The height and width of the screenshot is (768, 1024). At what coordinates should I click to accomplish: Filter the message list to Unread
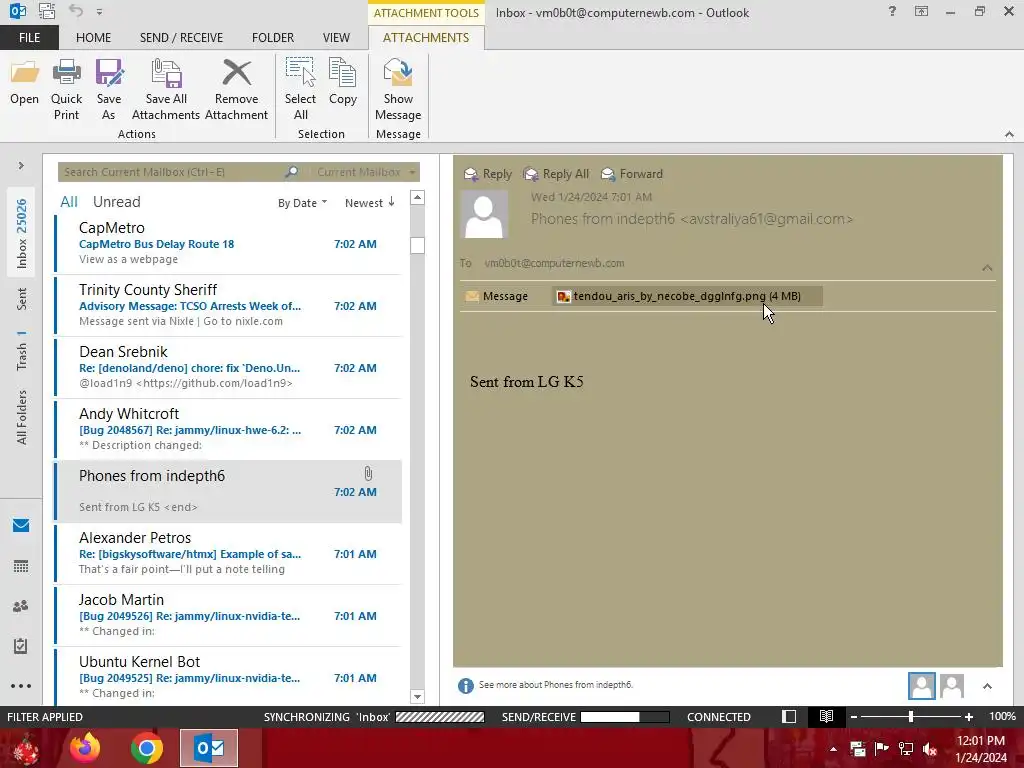[x=116, y=202]
